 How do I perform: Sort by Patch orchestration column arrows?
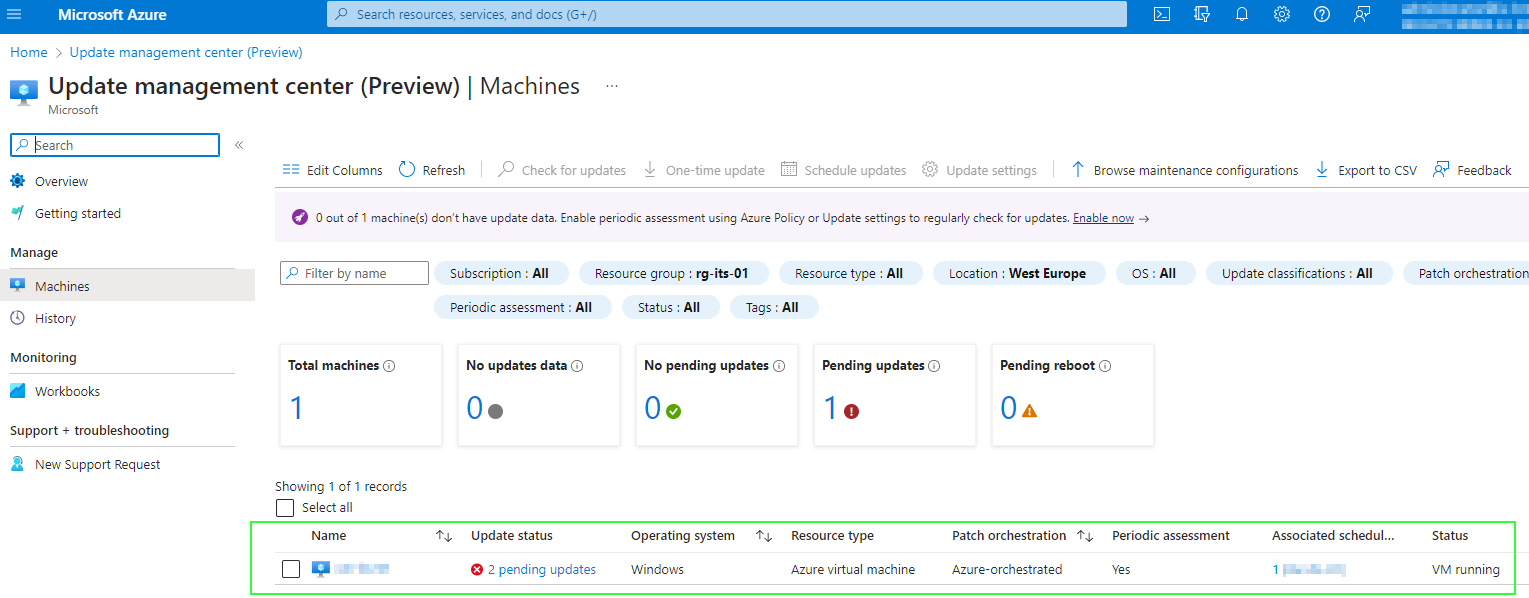click(x=1085, y=536)
